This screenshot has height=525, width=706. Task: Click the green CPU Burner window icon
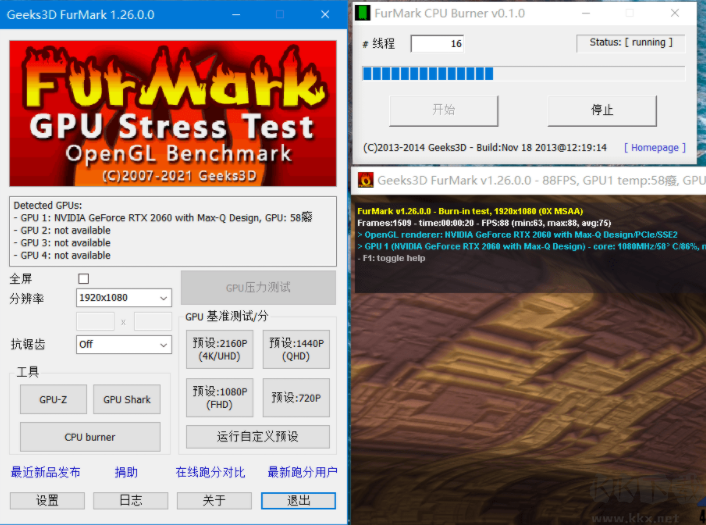tap(362, 13)
